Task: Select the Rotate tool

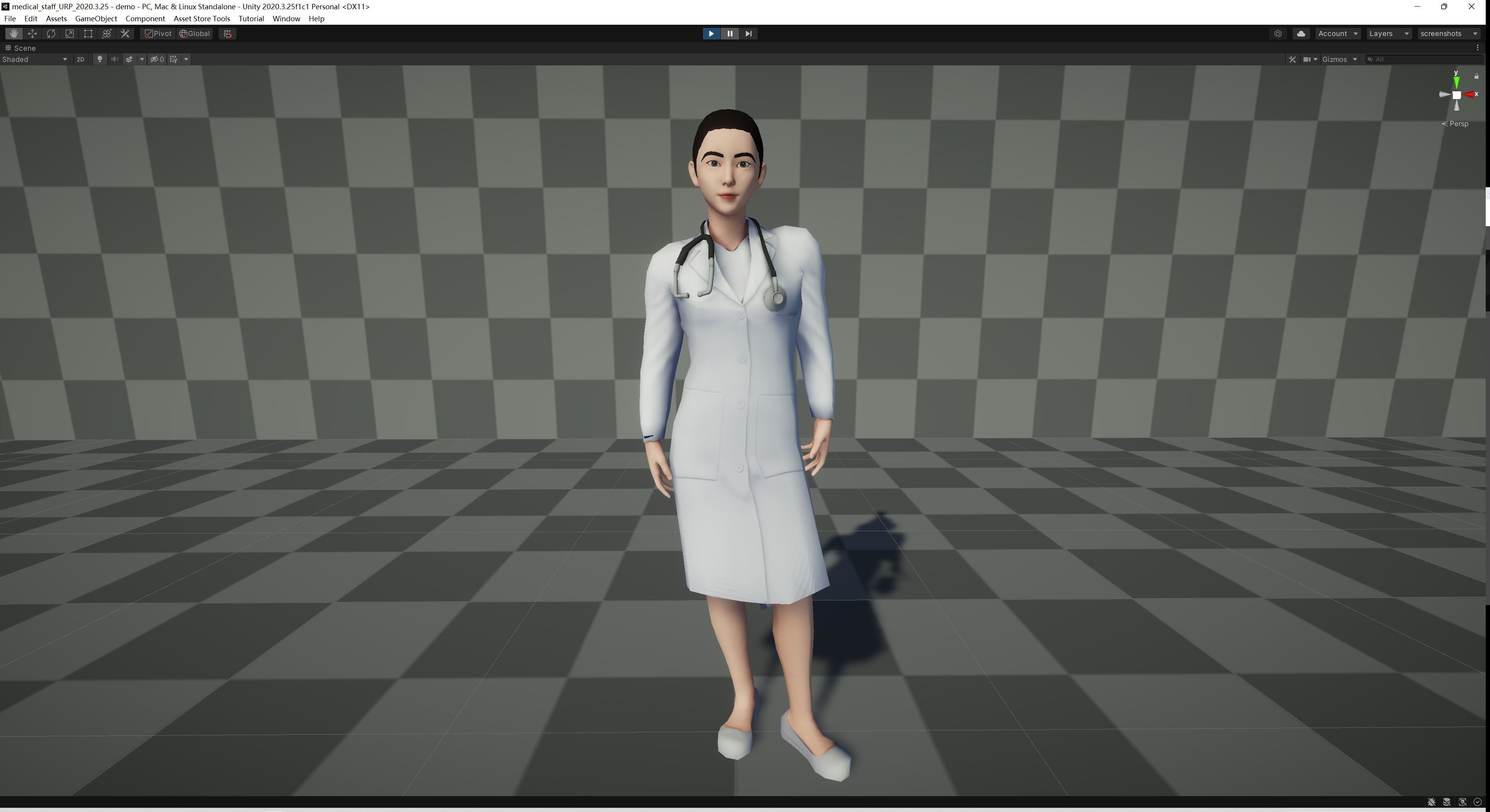Action: (51, 34)
